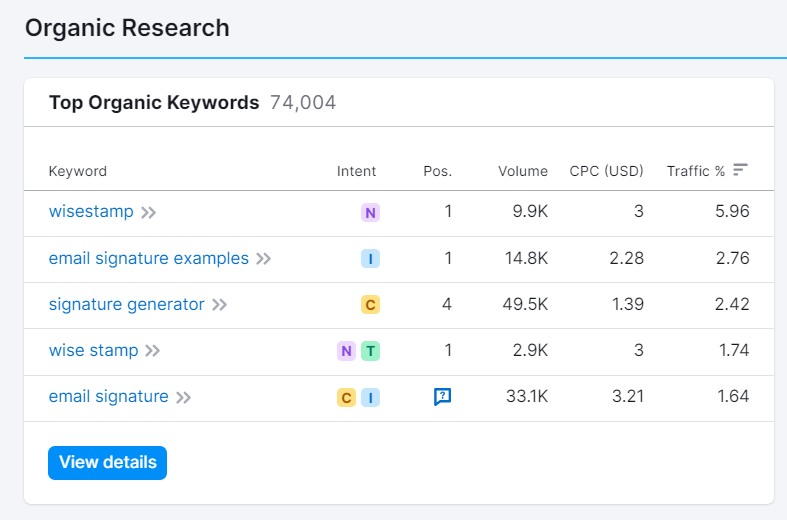Open the wisestamp keyword link
Image resolution: width=787 pixels, height=520 pixels.
(x=91, y=211)
